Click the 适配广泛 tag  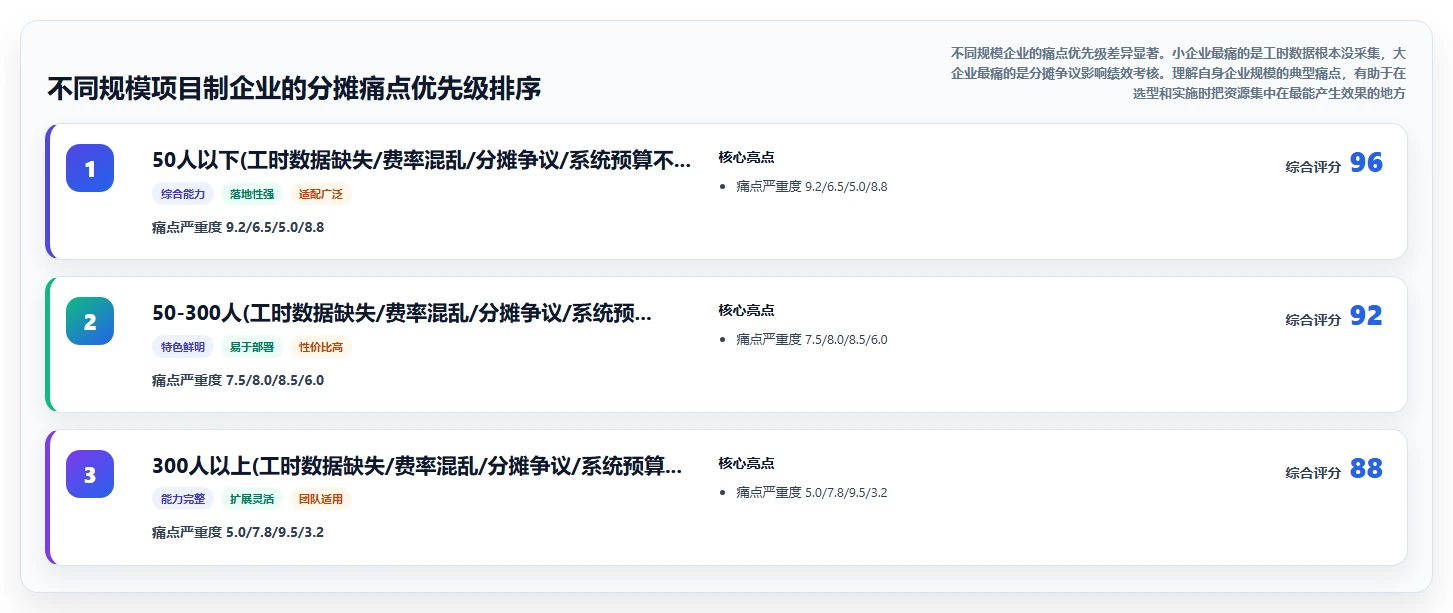tap(321, 194)
